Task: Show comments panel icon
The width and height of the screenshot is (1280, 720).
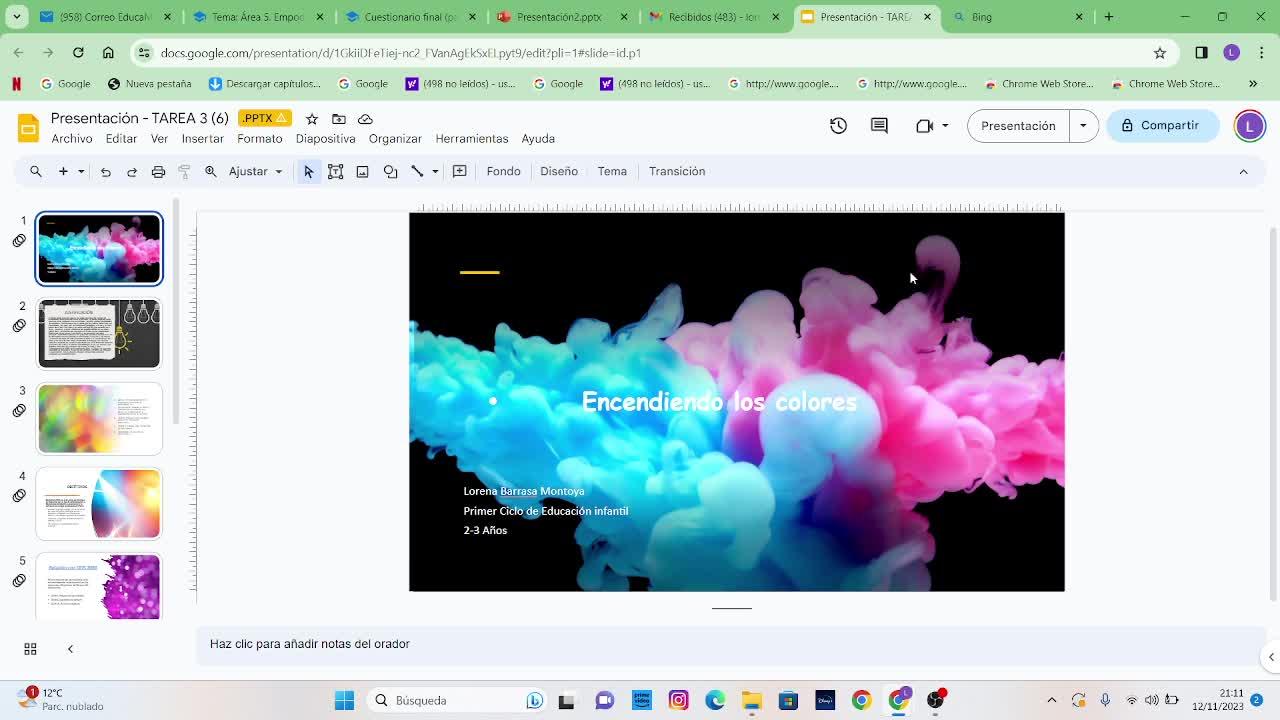Action: pyautogui.click(x=879, y=126)
